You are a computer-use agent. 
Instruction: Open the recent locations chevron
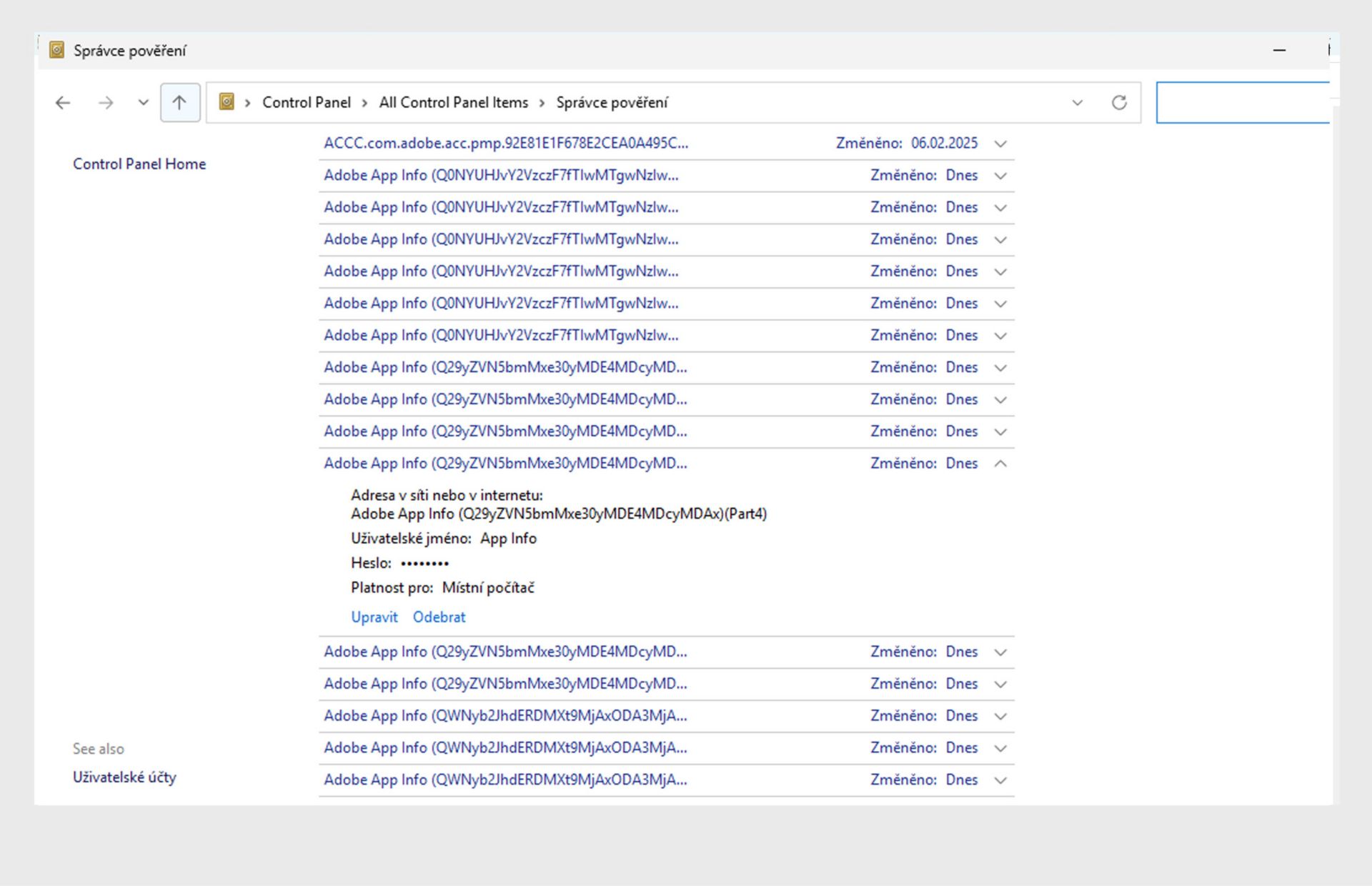[x=143, y=103]
